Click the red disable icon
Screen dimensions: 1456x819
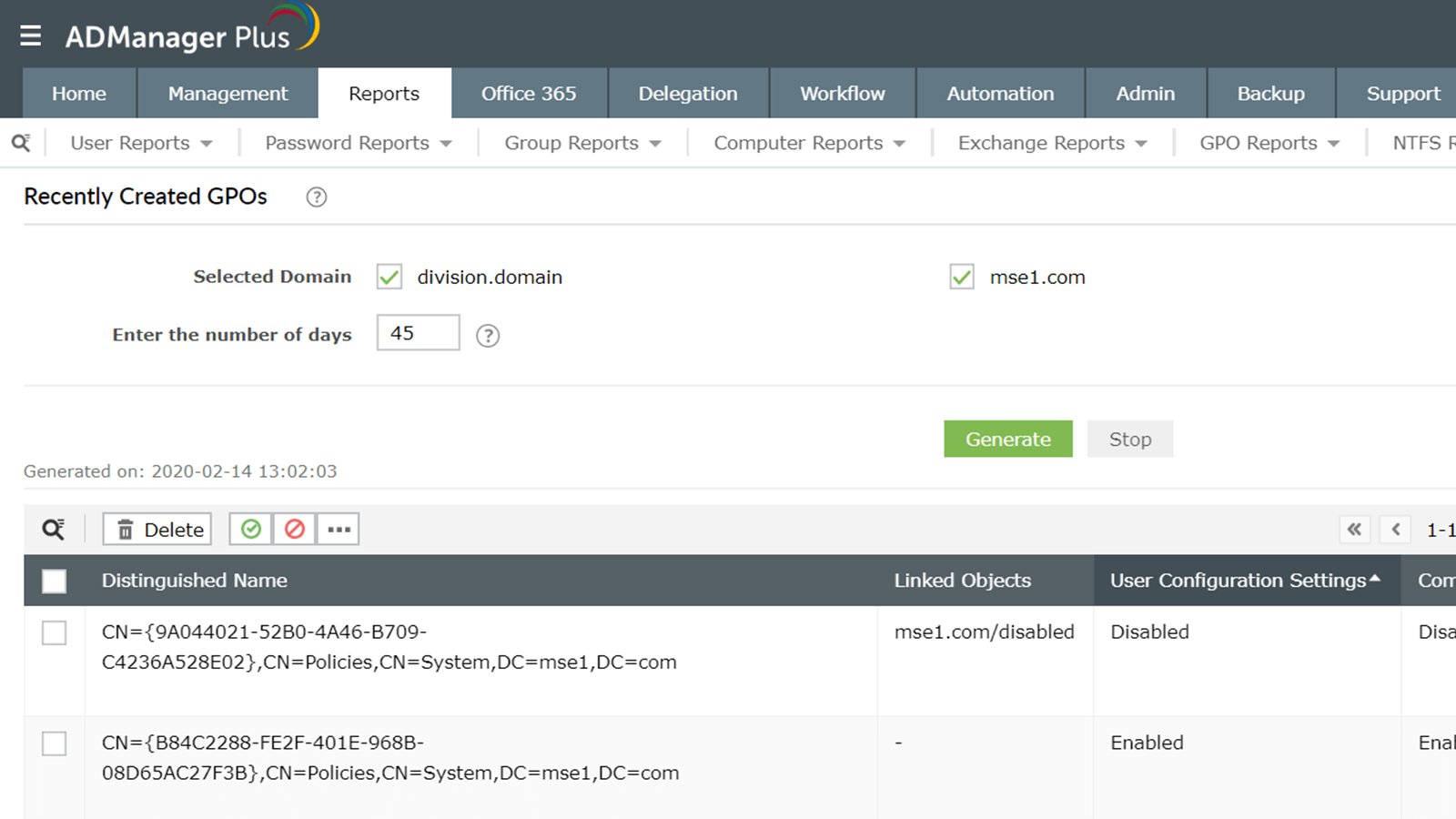(295, 530)
